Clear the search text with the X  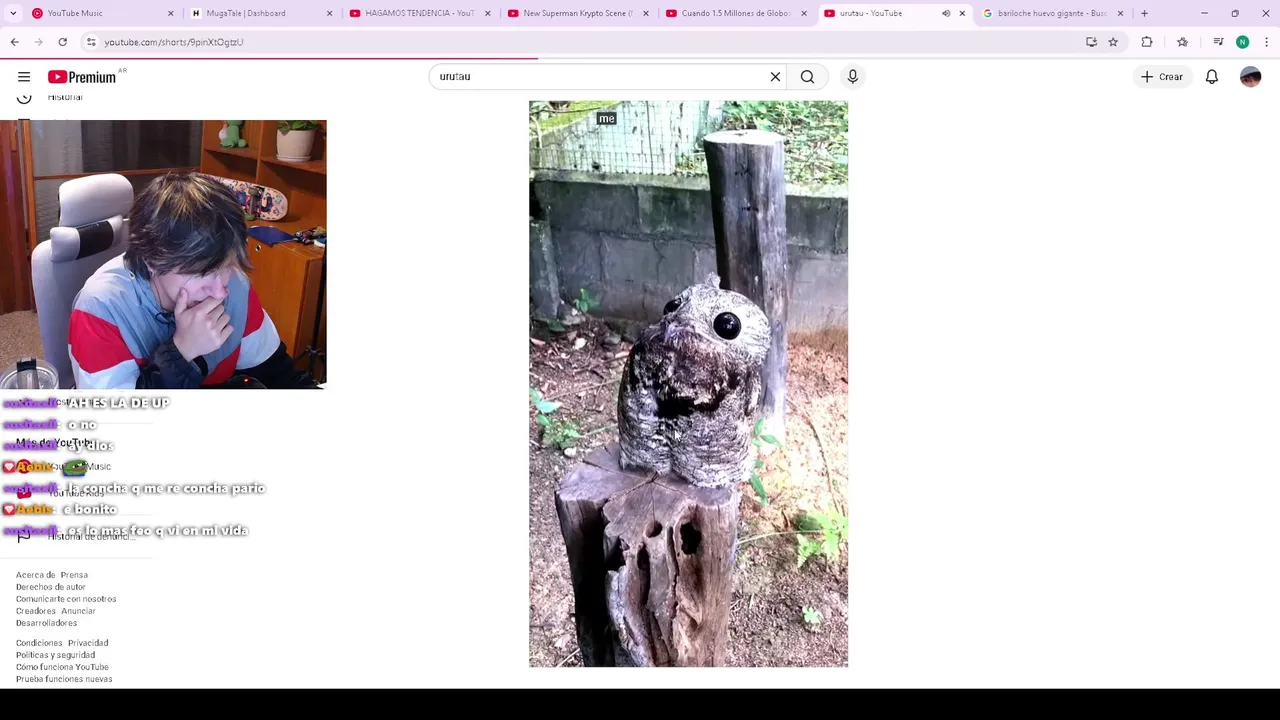[775, 77]
